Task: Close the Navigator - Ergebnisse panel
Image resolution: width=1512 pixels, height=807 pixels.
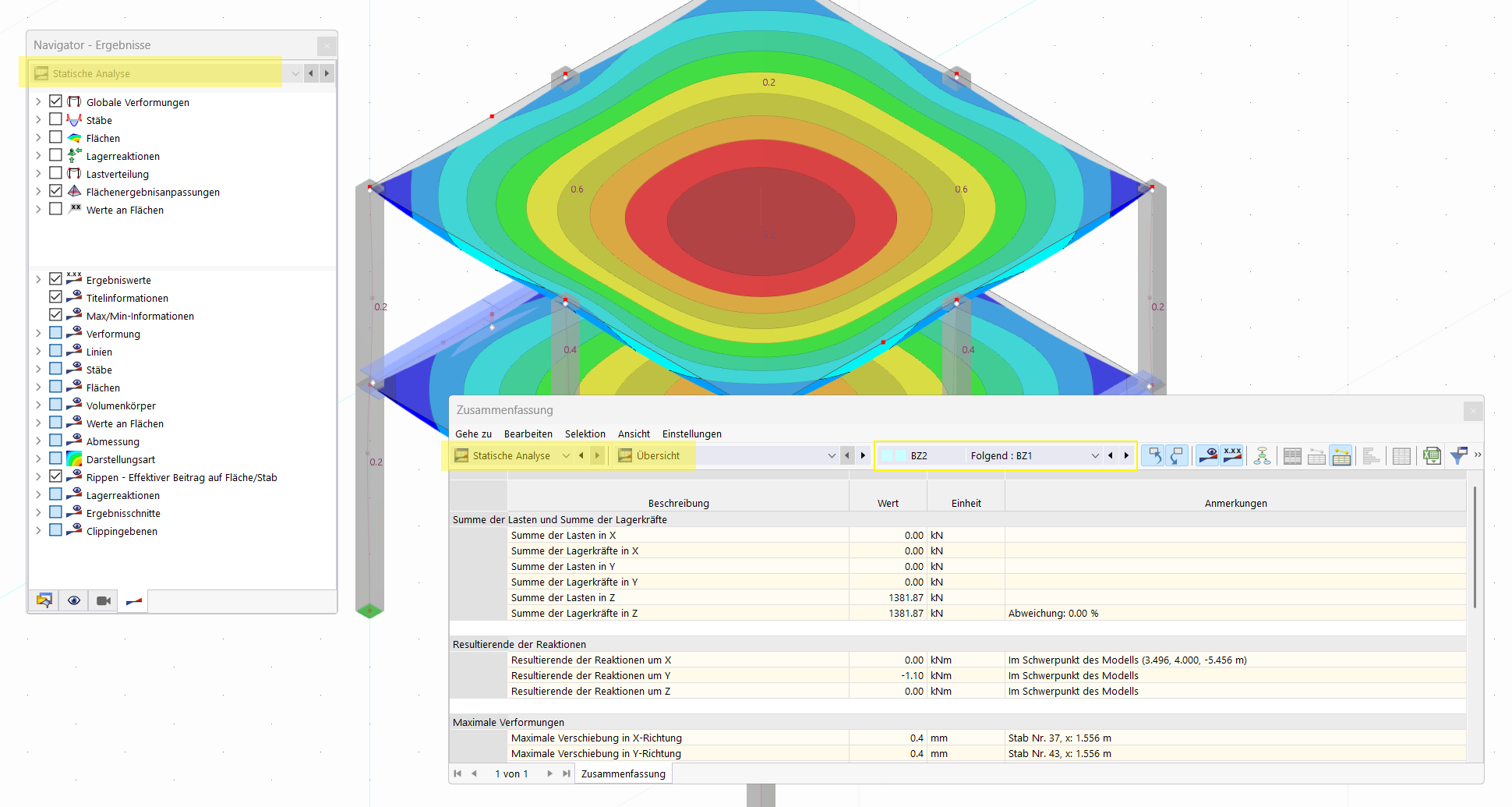Action: pyautogui.click(x=327, y=45)
